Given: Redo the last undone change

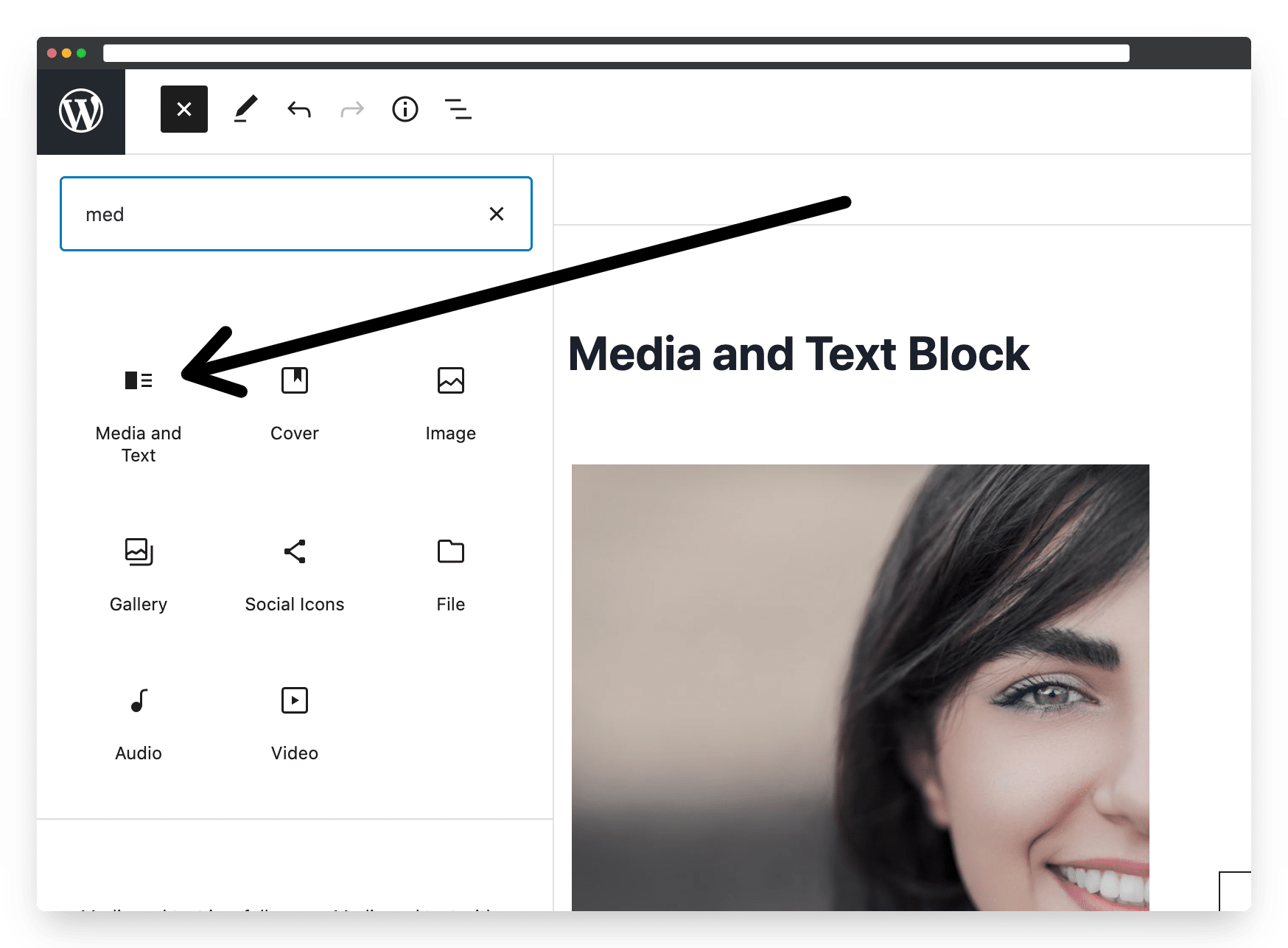Looking at the screenshot, I should pos(352,110).
